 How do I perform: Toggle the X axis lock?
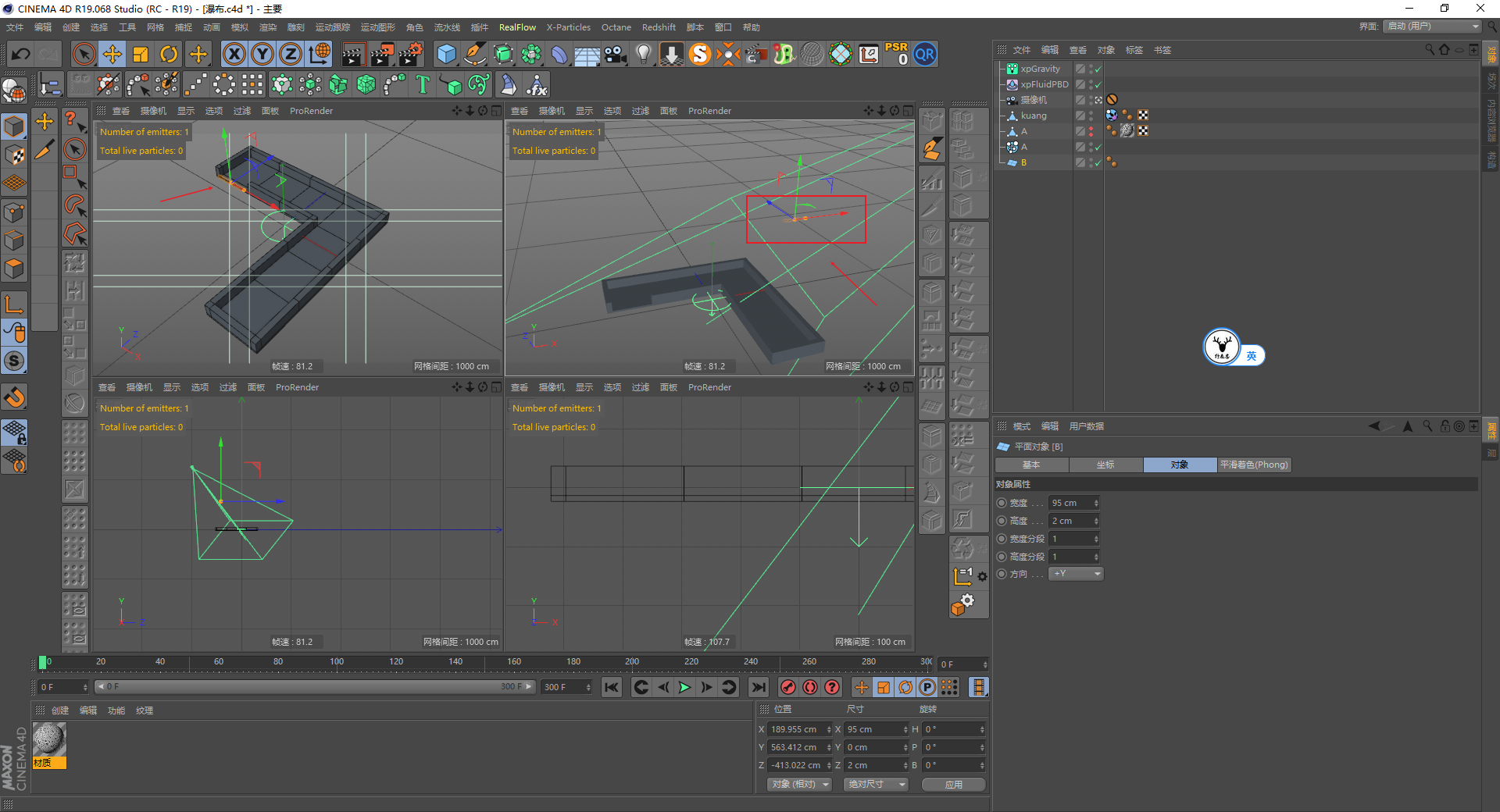[234, 54]
